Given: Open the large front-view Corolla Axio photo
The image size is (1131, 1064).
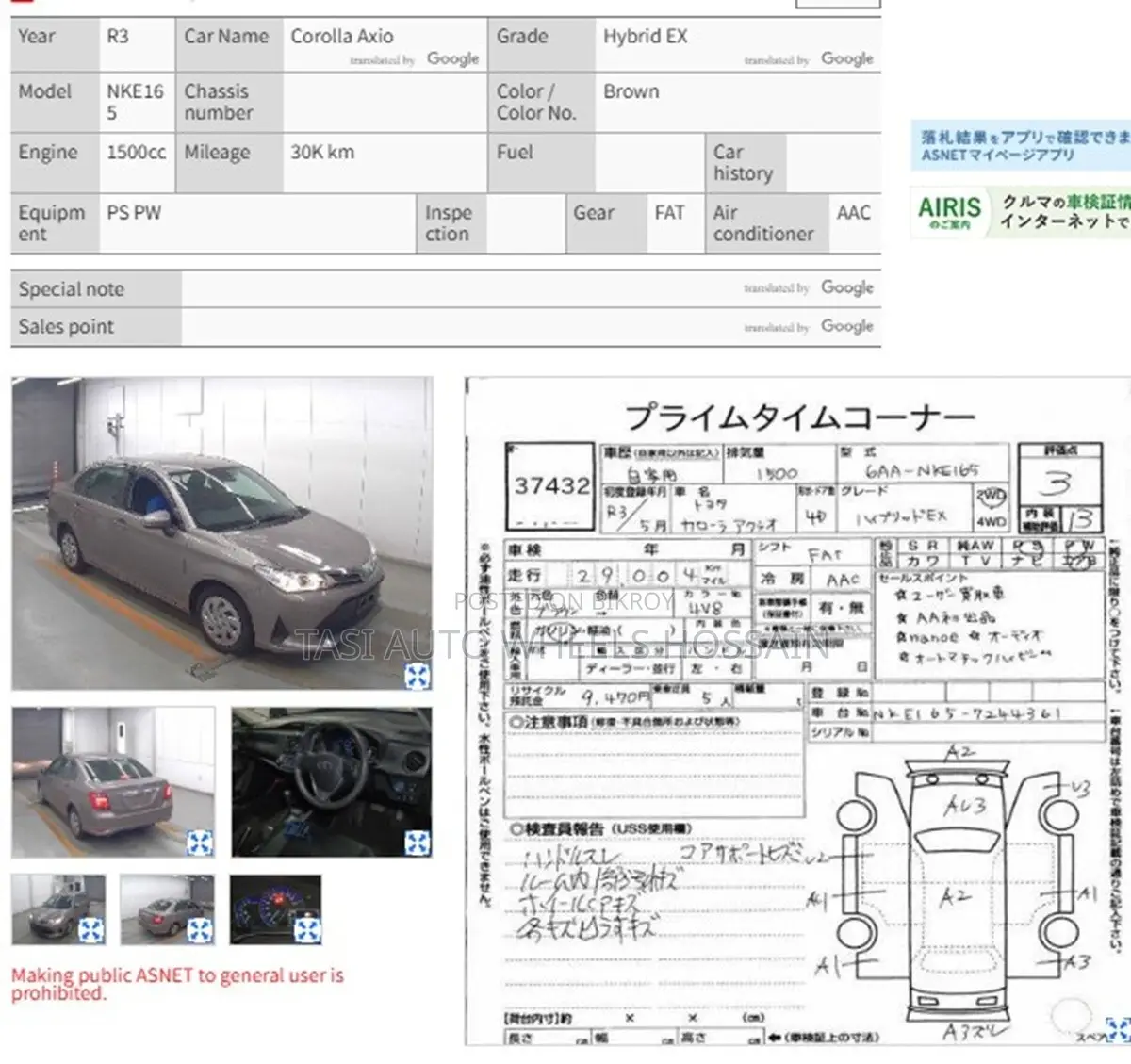Looking at the screenshot, I should coord(222,533).
